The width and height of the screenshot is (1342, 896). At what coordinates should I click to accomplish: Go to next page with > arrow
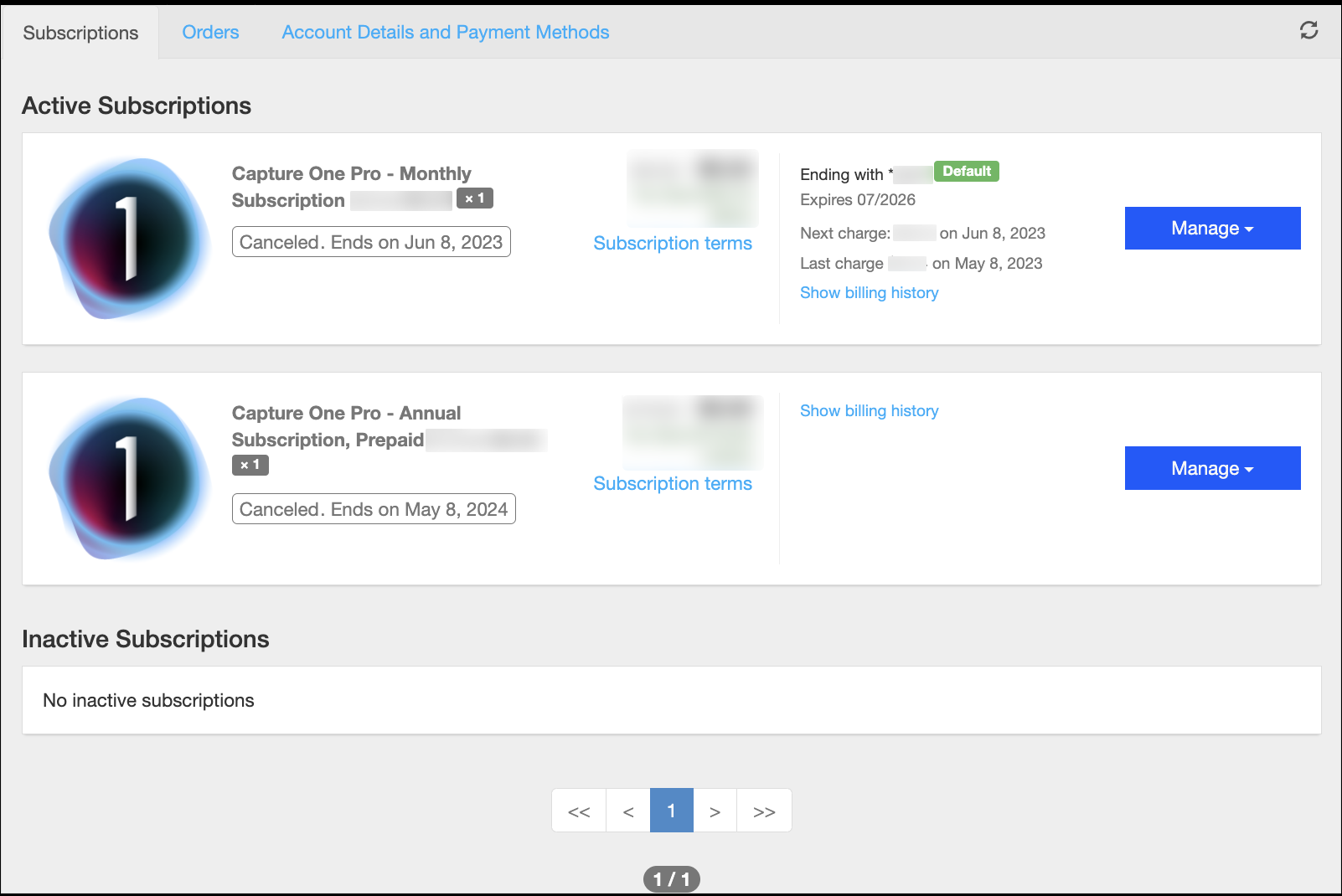coord(715,811)
